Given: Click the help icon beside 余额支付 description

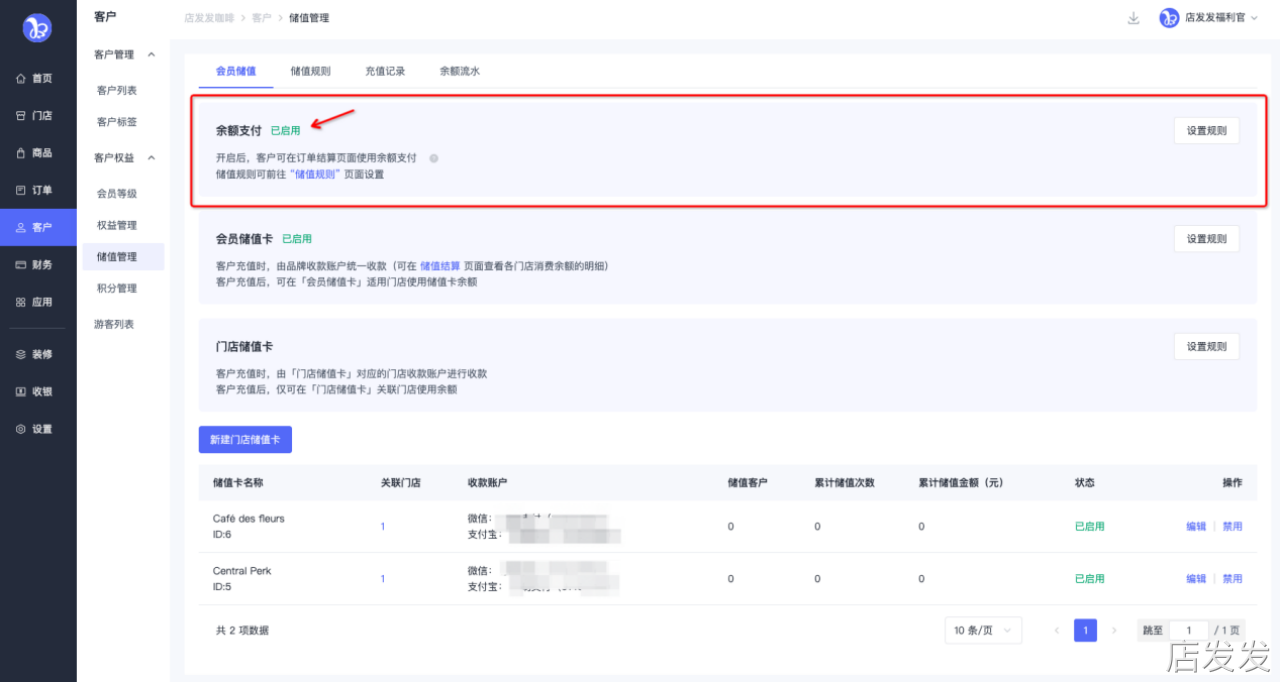Looking at the screenshot, I should pos(434,158).
